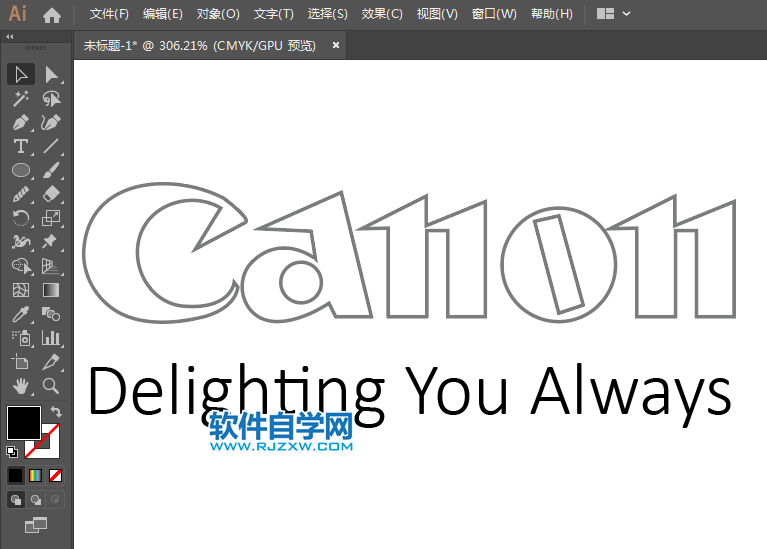Screen dimensions: 767x549
Task: Select the Lasso tool
Action: 51,99
